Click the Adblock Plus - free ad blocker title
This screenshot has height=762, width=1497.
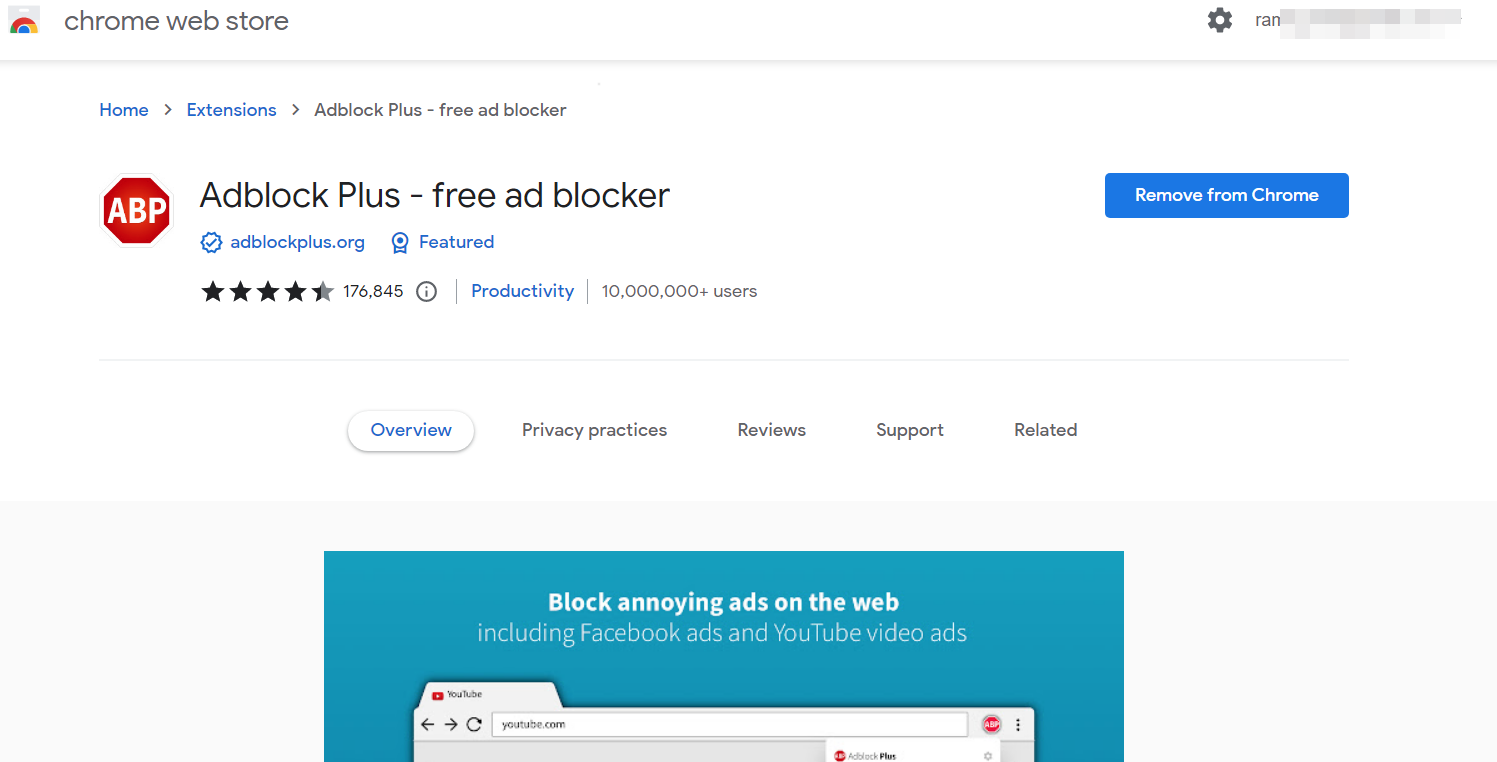[x=435, y=195]
